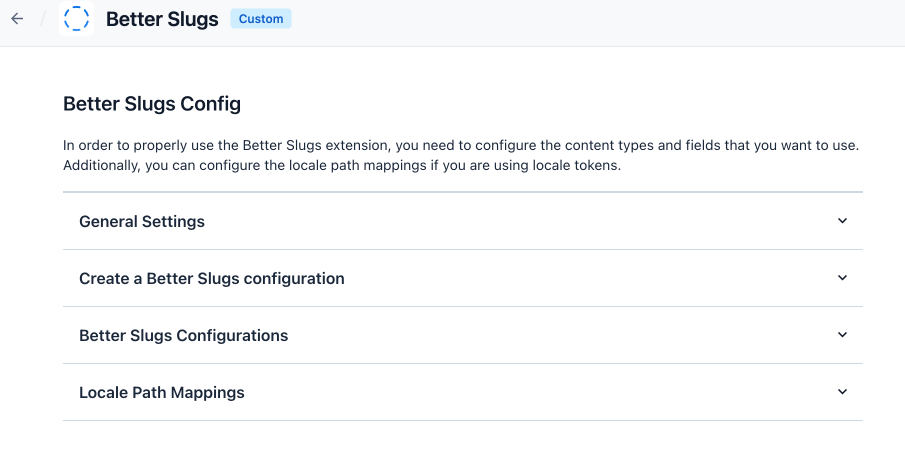The height and width of the screenshot is (451, 905).
Task: Select the General Settings section title
Action: 142,222
